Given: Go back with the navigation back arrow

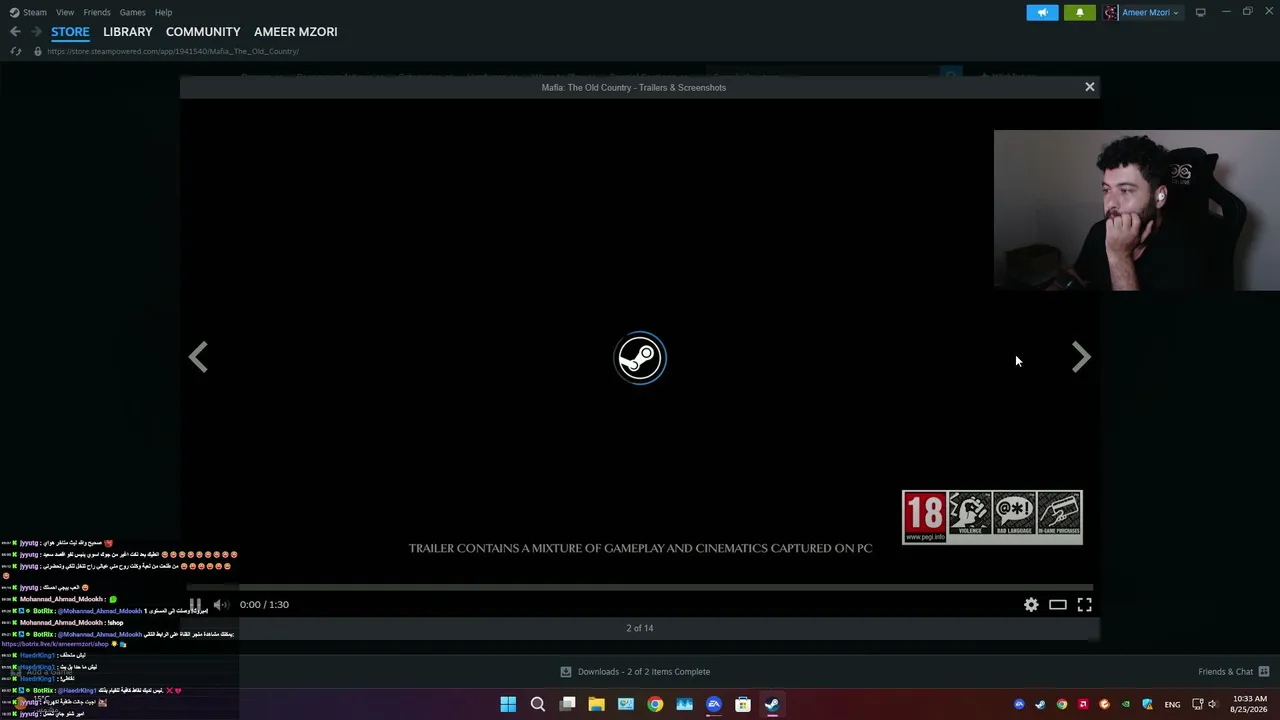Looking at the screenshot, I should (15, 32).
